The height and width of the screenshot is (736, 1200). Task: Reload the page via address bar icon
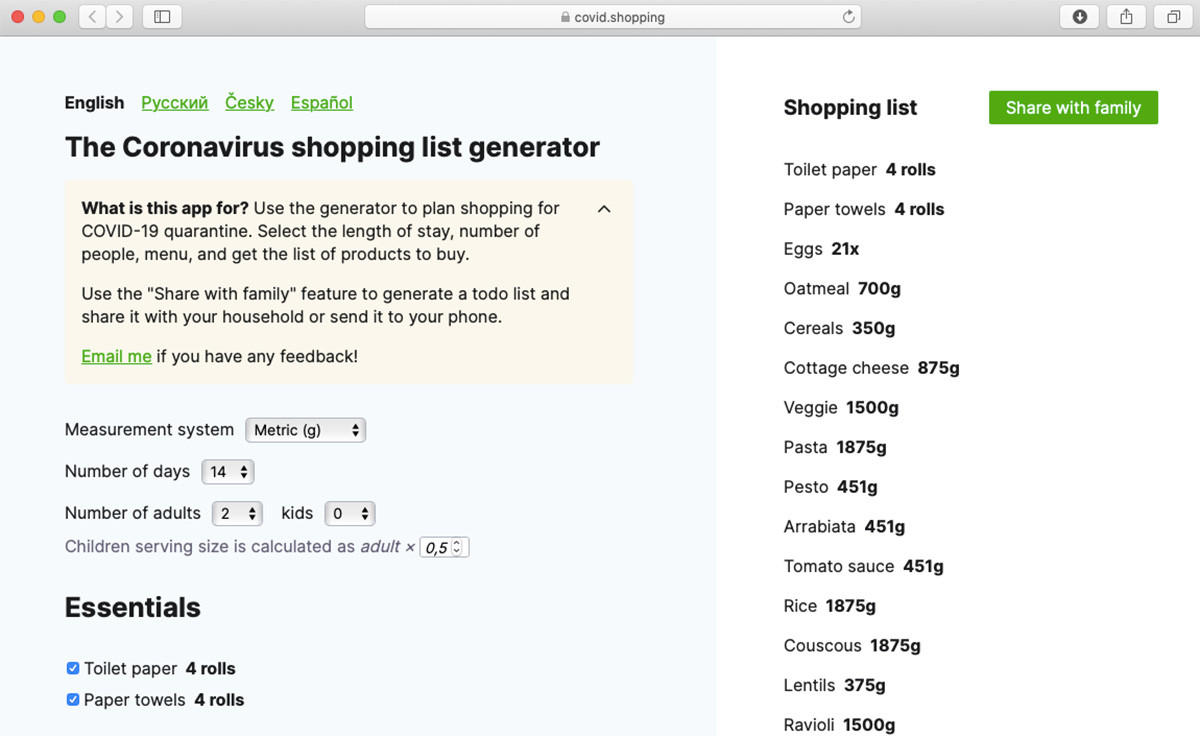(849, 17)
